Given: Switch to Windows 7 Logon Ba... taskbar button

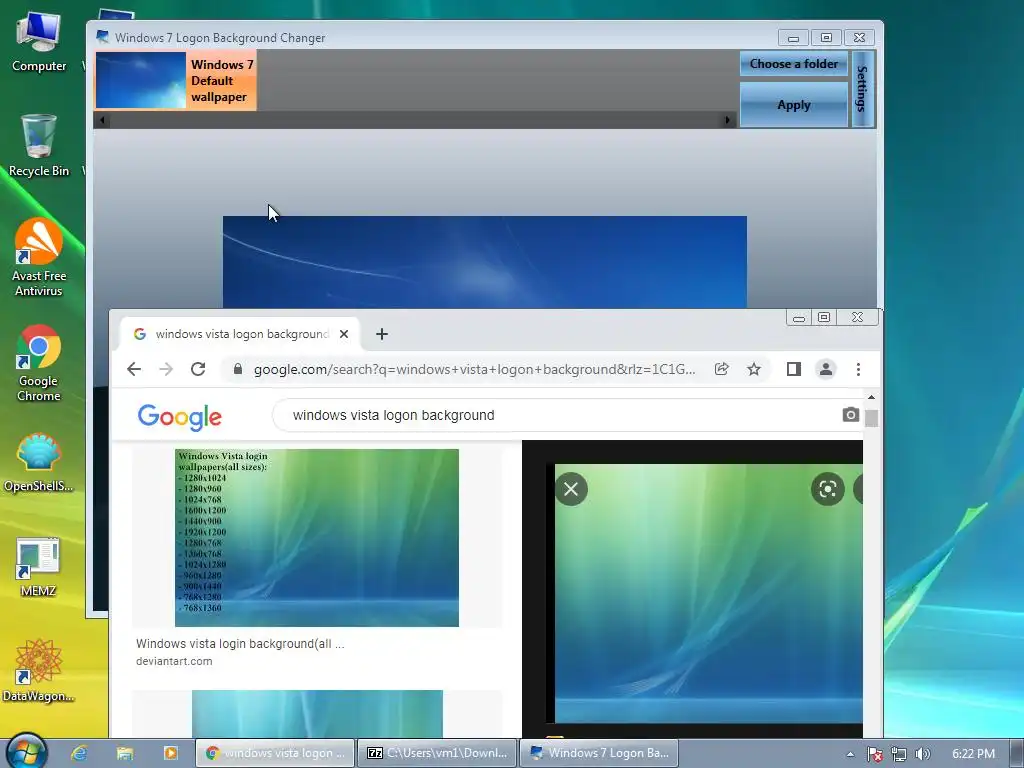Looking at the screenshot, I should [600, 753].
